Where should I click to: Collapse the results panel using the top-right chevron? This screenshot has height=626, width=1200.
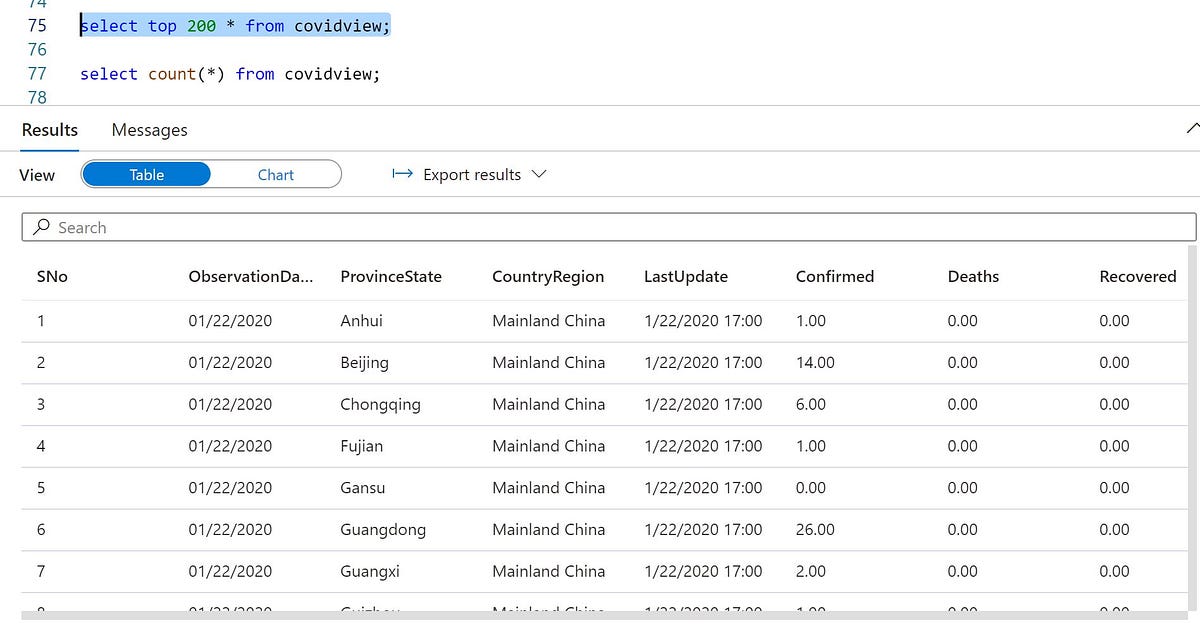tap(1192, 128)
